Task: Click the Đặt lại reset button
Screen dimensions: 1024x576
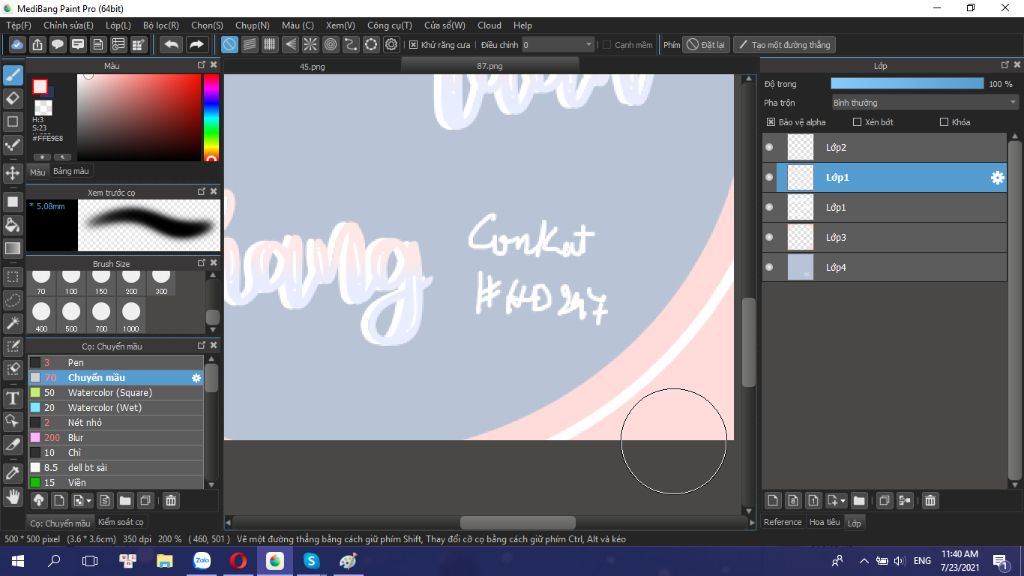Action: click(x=705, y=44)
